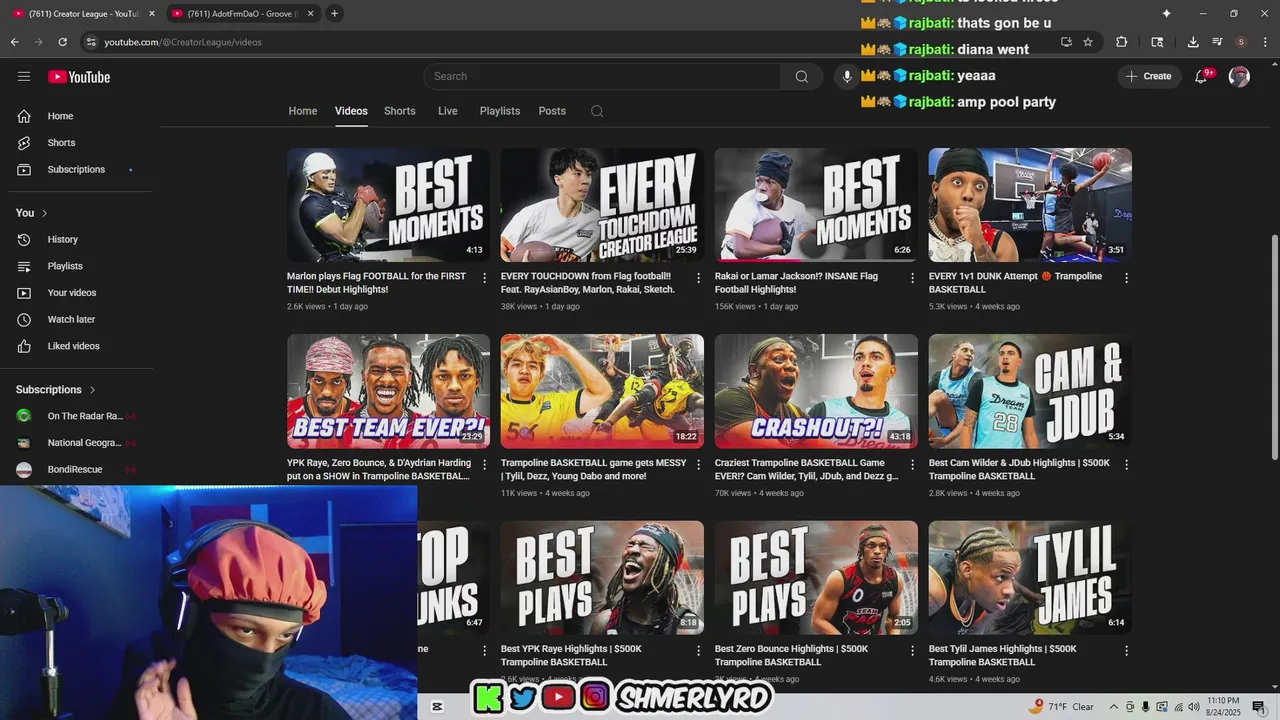This screenshot has width=1280, height=720.
Task: Open the Chrome profile S icon
Action: coord(1241,42)
